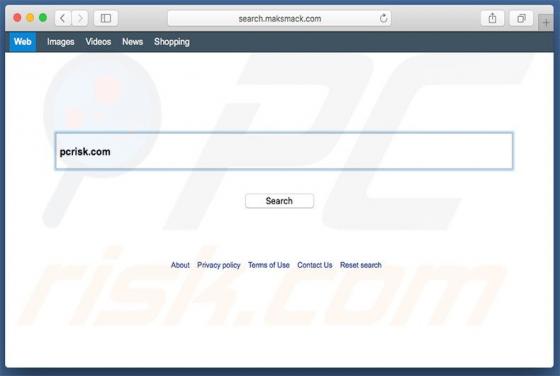Image resolution: width=560 pixels, height=376 pixels.
Task: Open the Shopping tab
Action: pos(172,42)
